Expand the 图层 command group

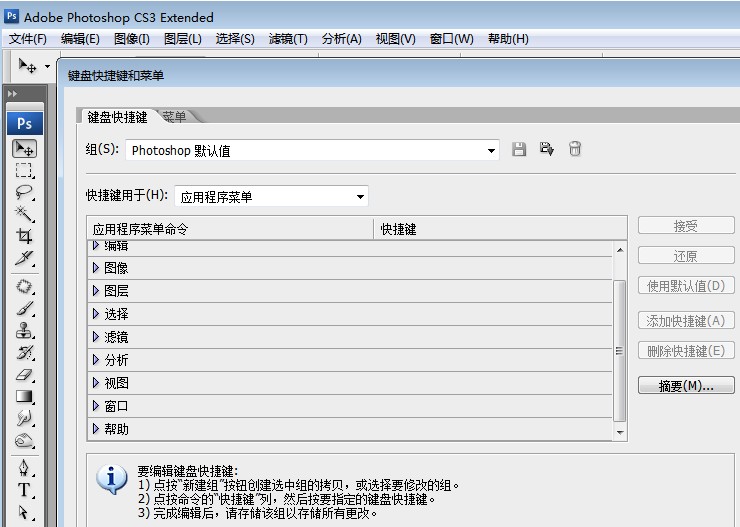96,291
